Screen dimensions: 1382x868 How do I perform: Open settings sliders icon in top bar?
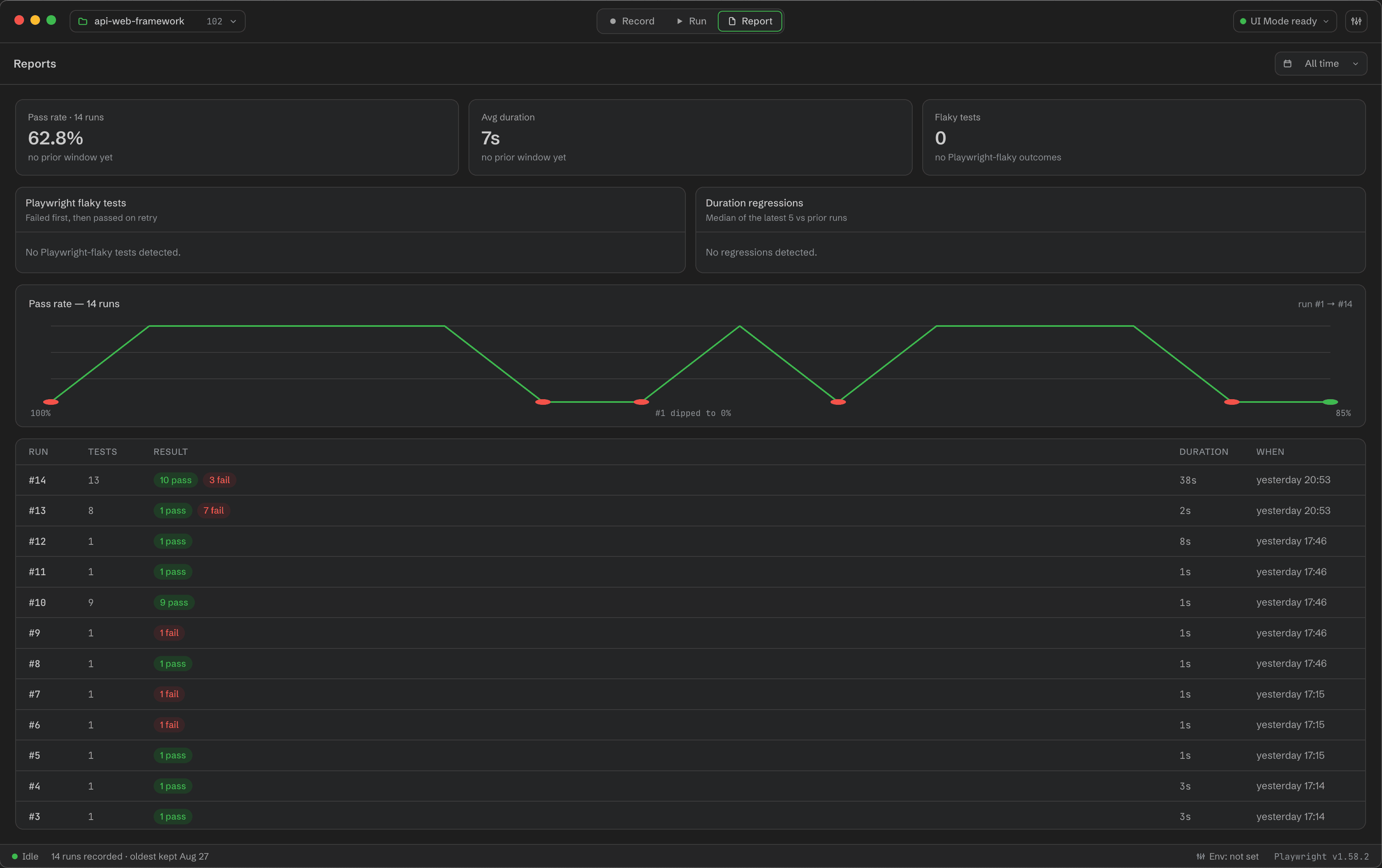click(x=1356, y=21)
